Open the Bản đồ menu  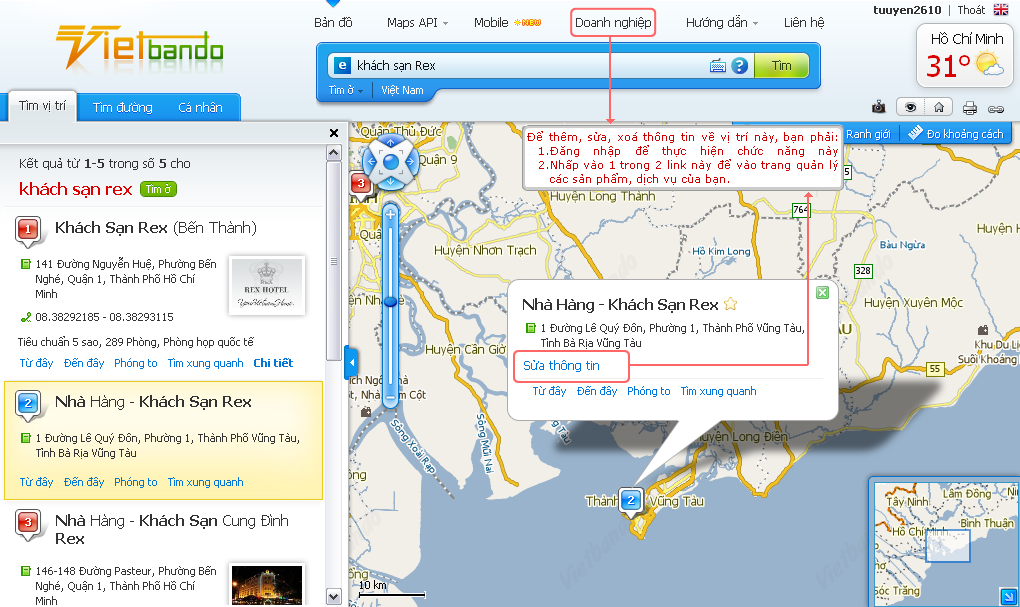coord(333,23)
